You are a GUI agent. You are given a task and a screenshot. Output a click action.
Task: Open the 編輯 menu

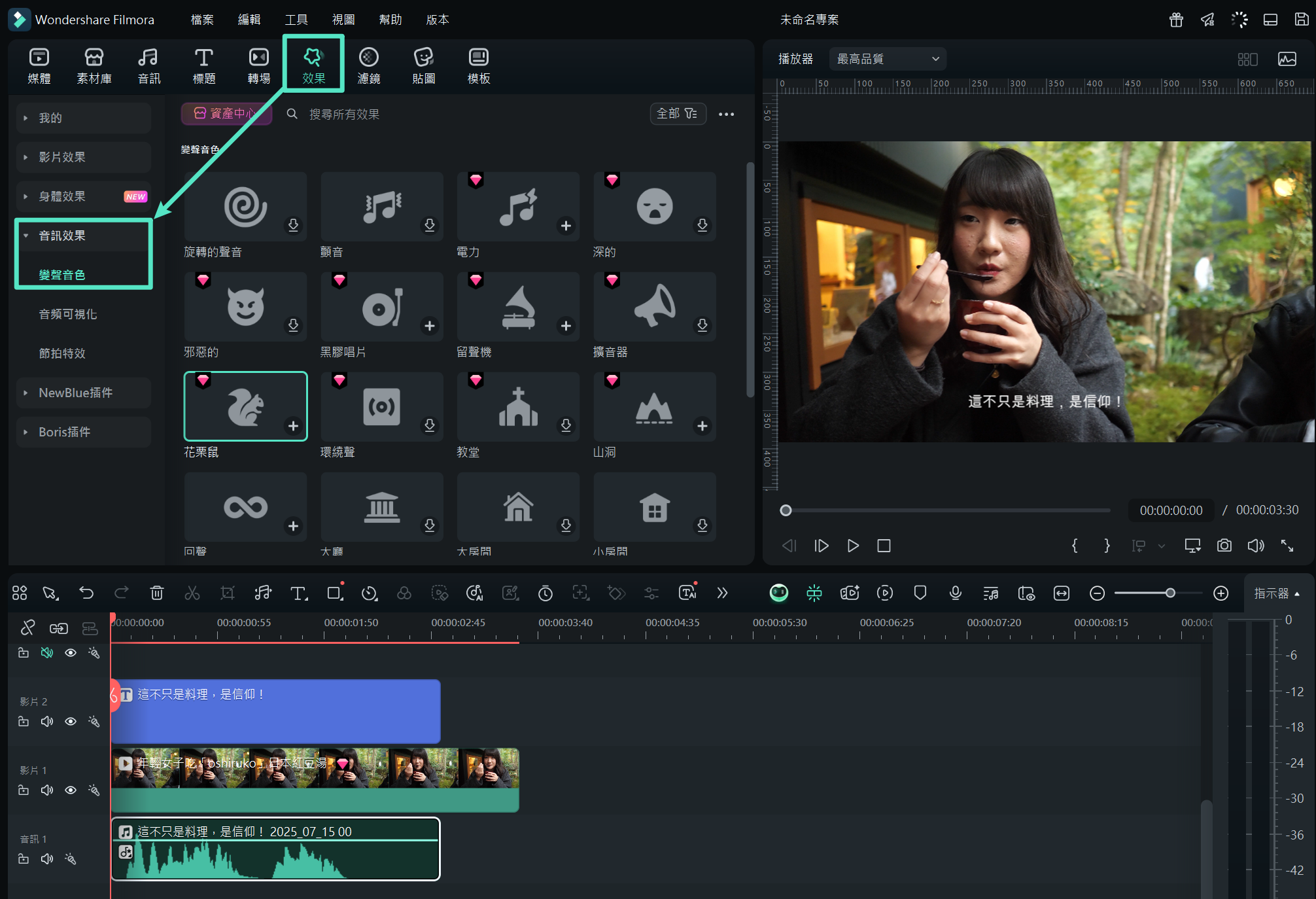tap(249, 20)
